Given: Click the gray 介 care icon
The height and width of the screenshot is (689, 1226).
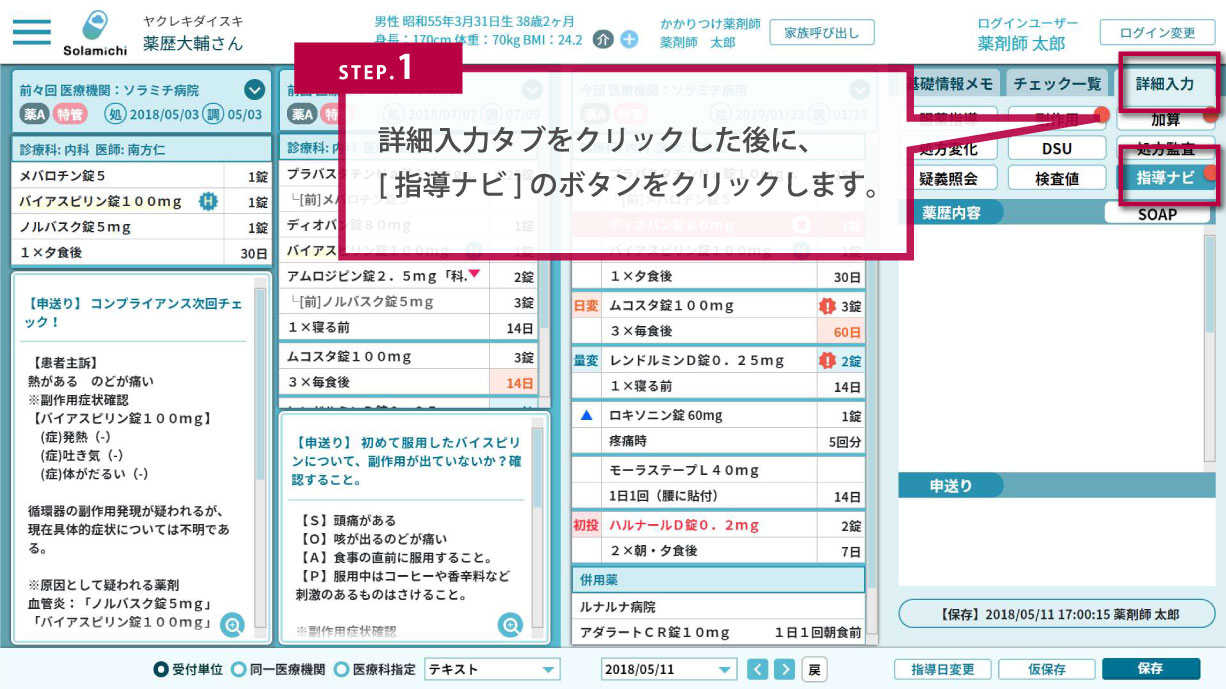Looking at the screenshot, I should [x=603, y=40].
